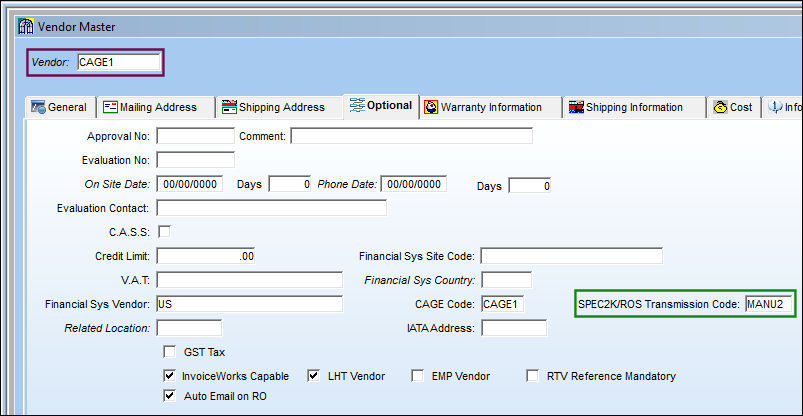803x416 pixels.
Task: Click the Financial Sys Site Code field
Action: (572, 256)
